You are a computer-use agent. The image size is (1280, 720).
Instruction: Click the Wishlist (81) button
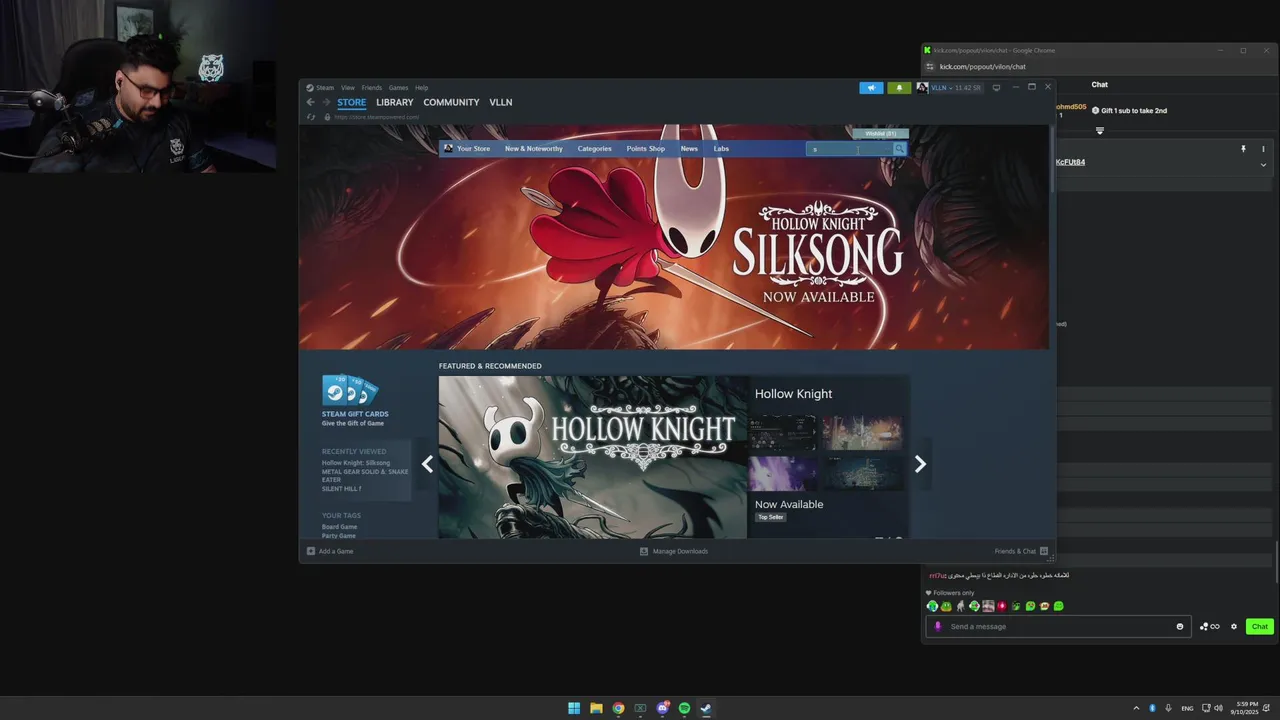point(880,133)
